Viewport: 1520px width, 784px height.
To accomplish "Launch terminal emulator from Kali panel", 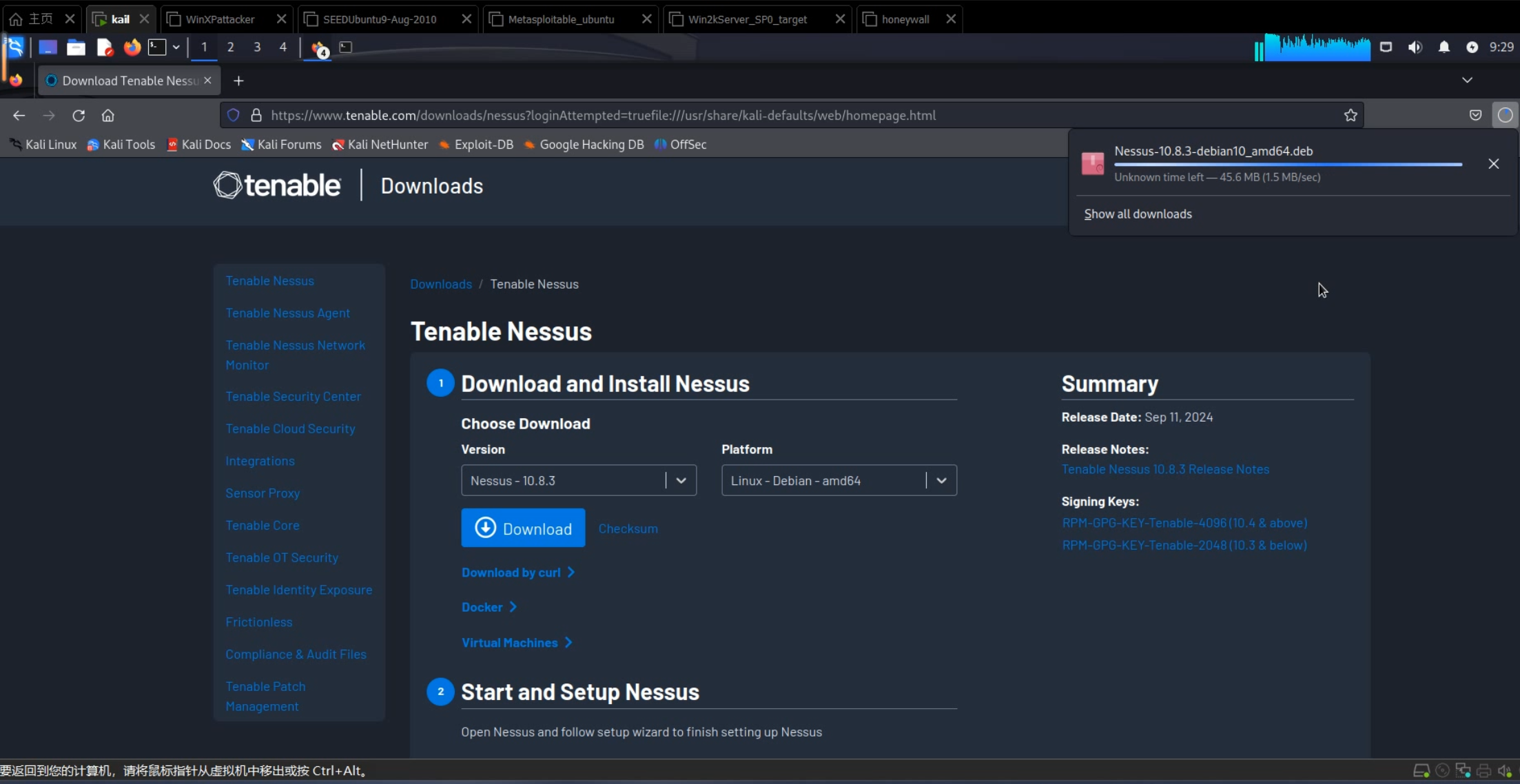I will click(x=157, y=48).
